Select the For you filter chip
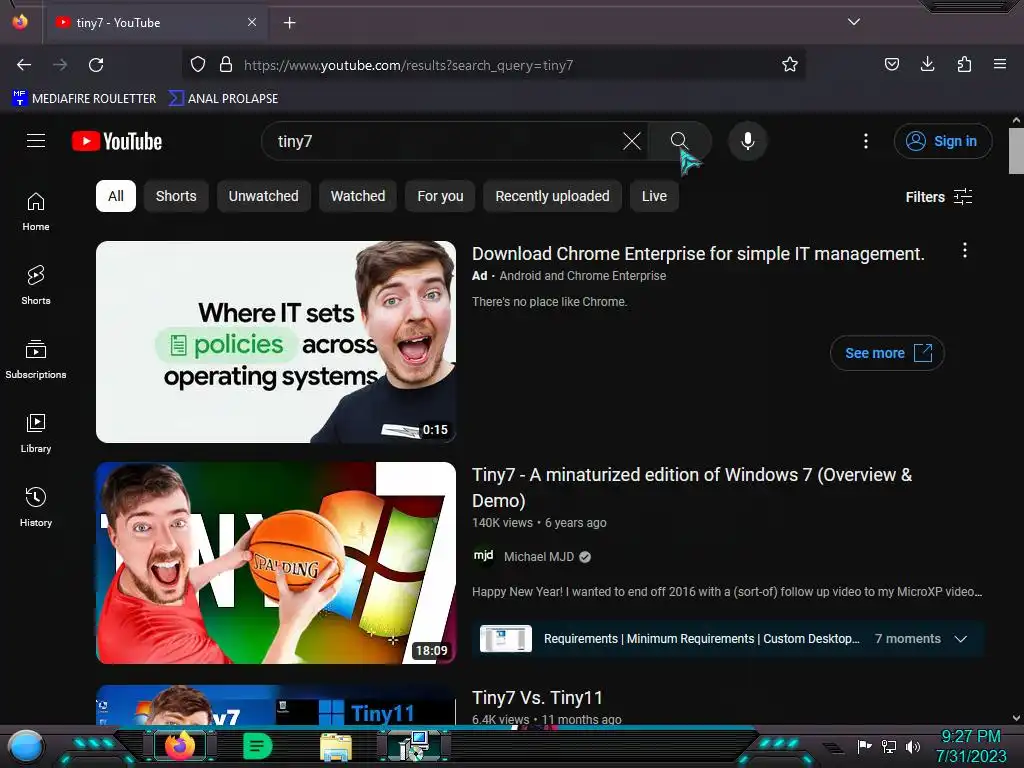This screenshot has height=768, width=1024. tap(440, 196)
